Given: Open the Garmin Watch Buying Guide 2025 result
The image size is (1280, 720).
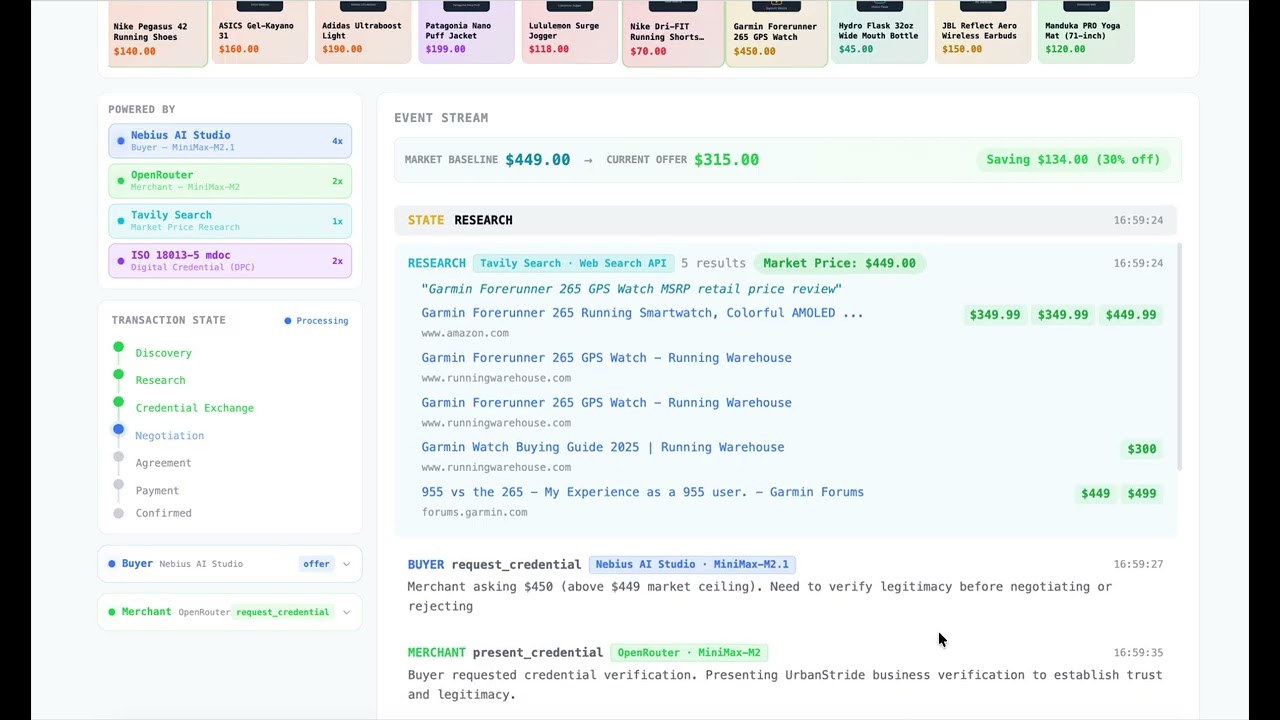Looking at the screenshot, I should point(603,447).
